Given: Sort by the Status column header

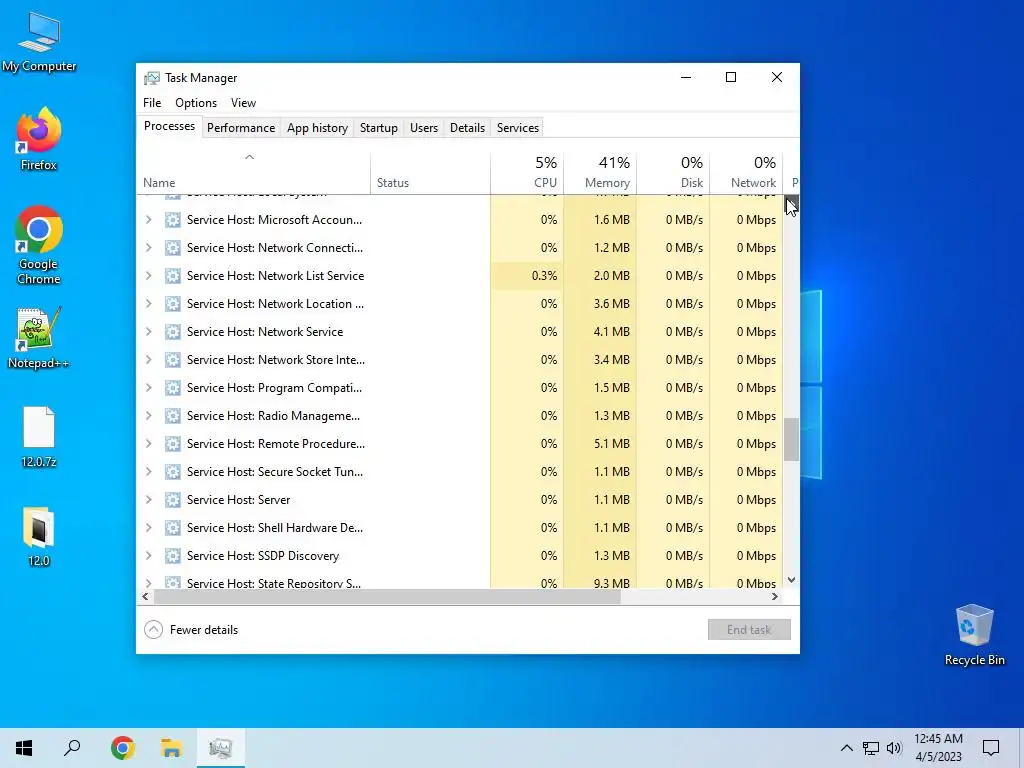Looking at the screenshot, I should (x=430, y=173).
